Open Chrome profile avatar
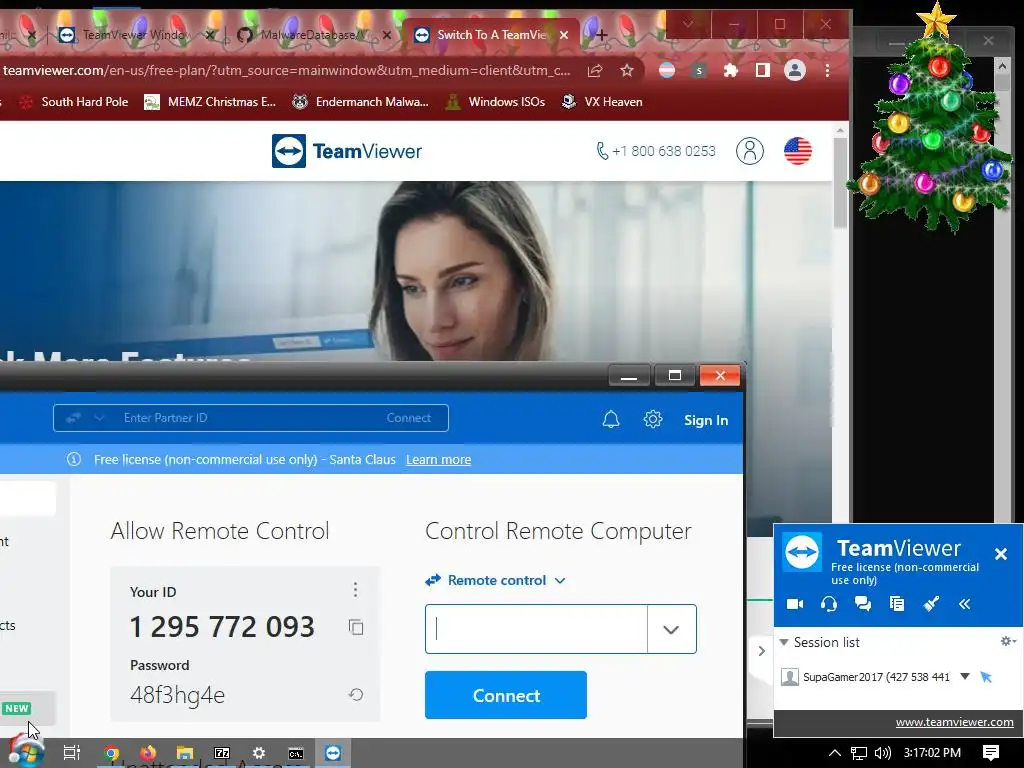This screenshot has width=1024, height=768. 795,71
